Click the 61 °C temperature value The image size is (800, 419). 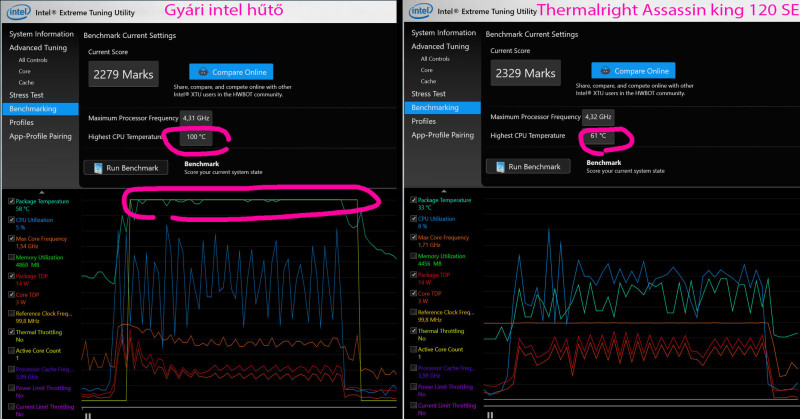598,136
